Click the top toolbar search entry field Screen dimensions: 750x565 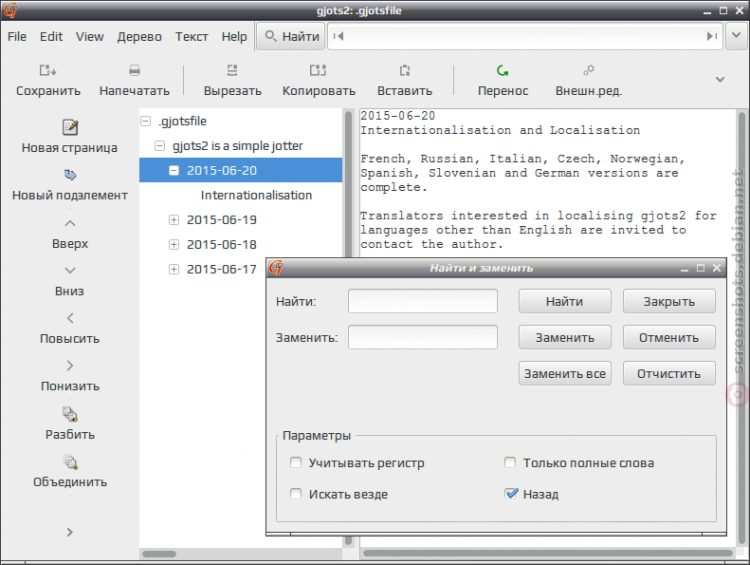click(525, 36)
